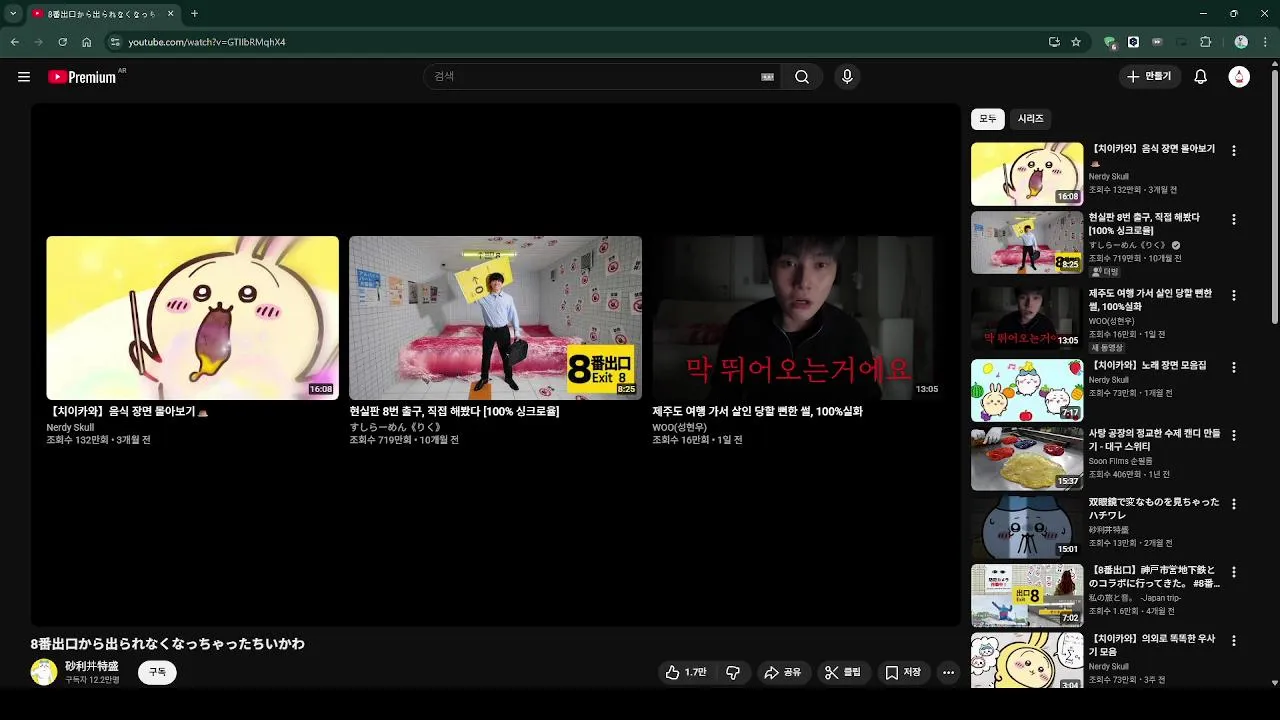
Task: Share the video via 공유 button
Action: coord(782,673)
